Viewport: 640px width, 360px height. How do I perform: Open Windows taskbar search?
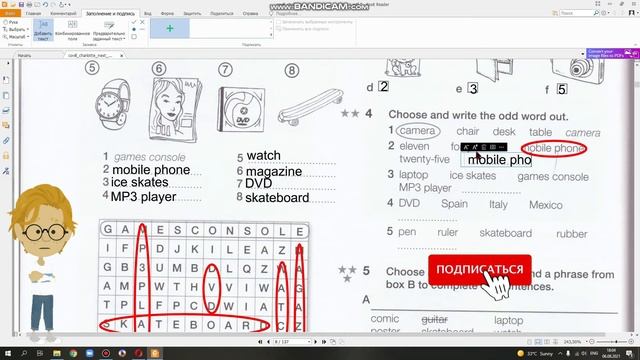click(x=24, y=353)
